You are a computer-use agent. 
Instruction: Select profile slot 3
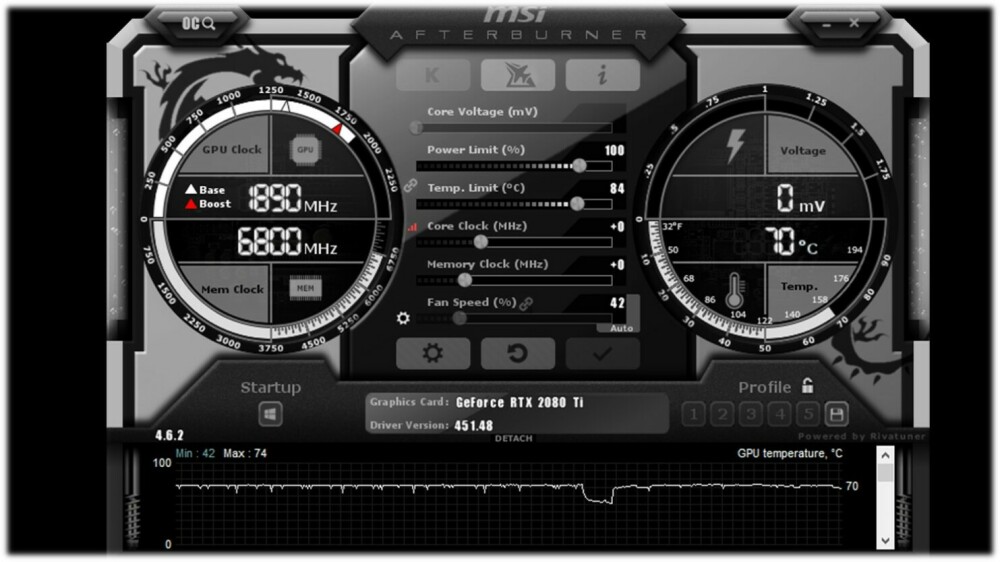(x=751, y=415)
